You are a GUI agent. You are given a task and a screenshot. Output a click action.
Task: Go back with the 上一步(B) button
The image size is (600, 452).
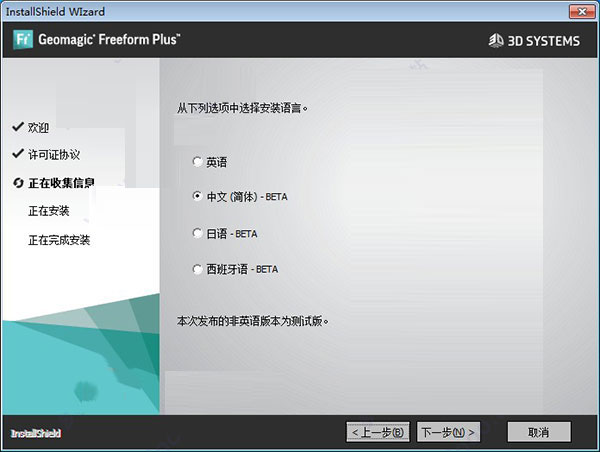point(378,432)
